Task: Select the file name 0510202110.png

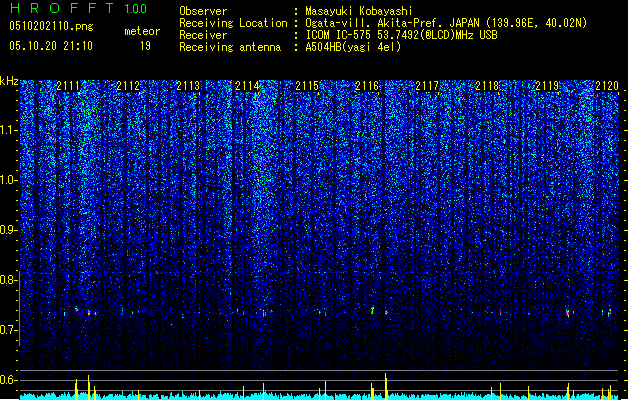Action: click(x=51, y=26)
